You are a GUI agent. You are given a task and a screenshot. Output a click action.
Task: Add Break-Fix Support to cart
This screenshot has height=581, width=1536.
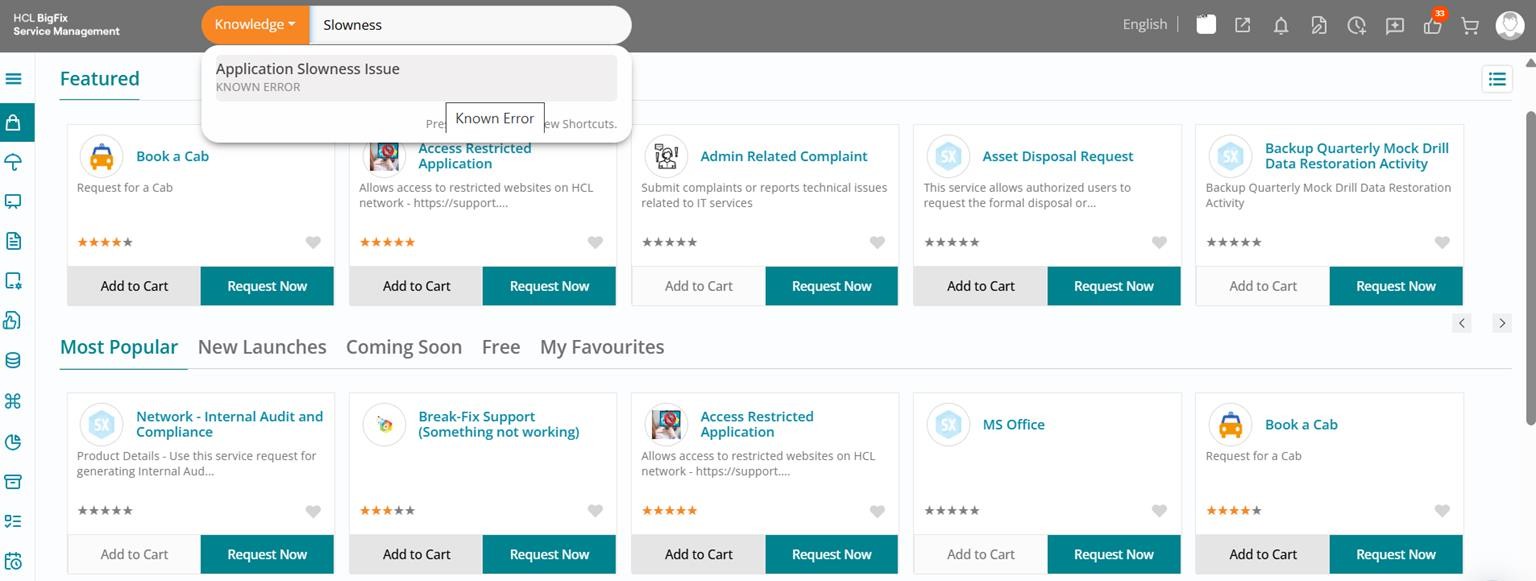pyautogui.click(x=416, y=554)
